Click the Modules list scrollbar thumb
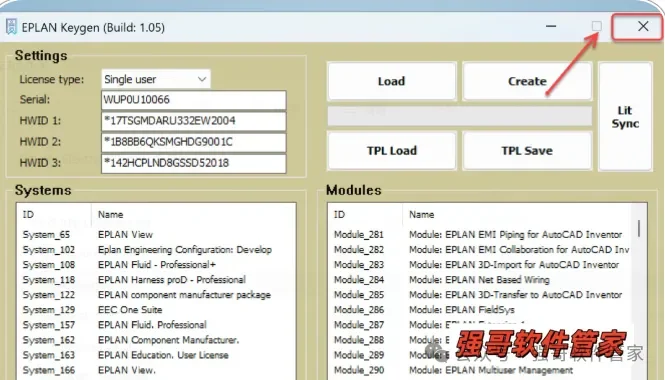 pos(639,228)
